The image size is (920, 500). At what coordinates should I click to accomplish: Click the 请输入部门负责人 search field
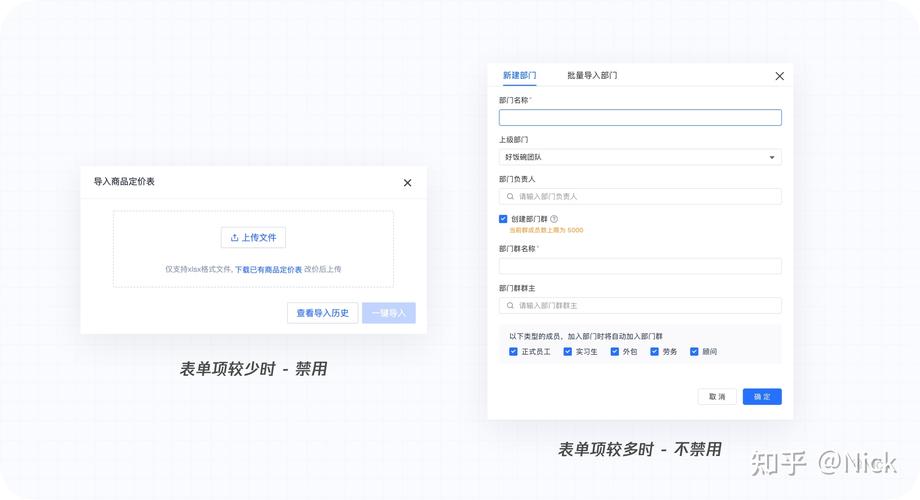(x=640, y=197)
